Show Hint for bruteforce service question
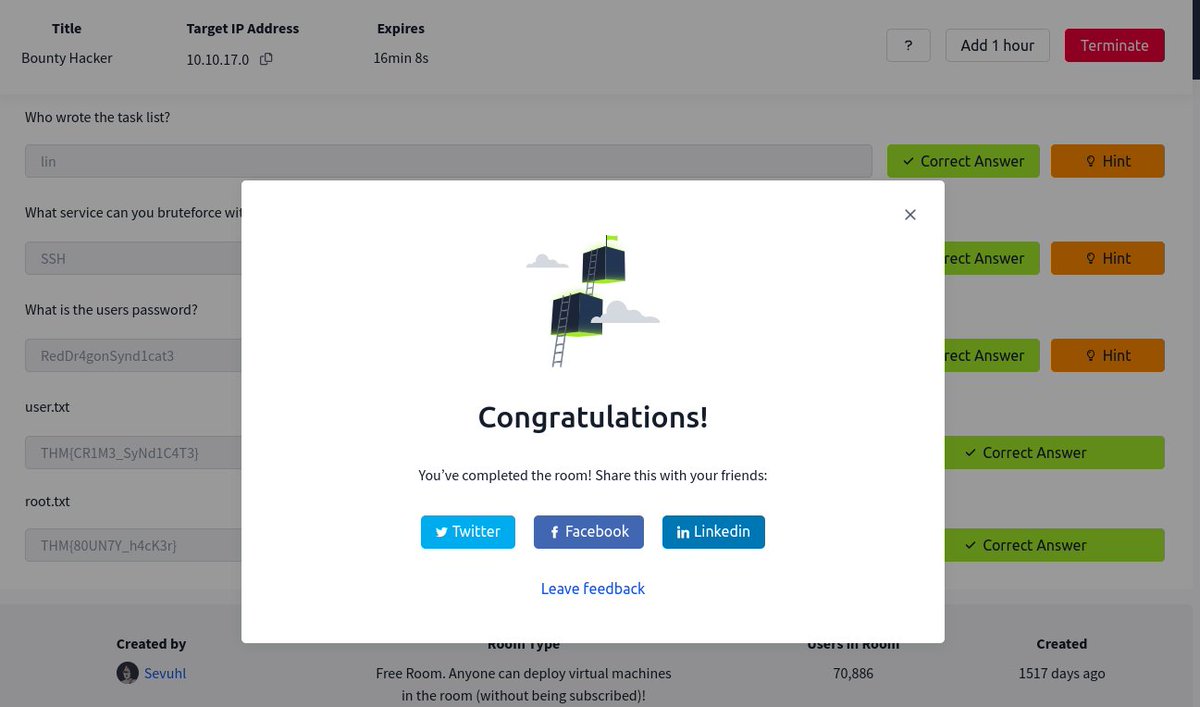This screenshot has width=1200, height=707. click(1107, 258)
